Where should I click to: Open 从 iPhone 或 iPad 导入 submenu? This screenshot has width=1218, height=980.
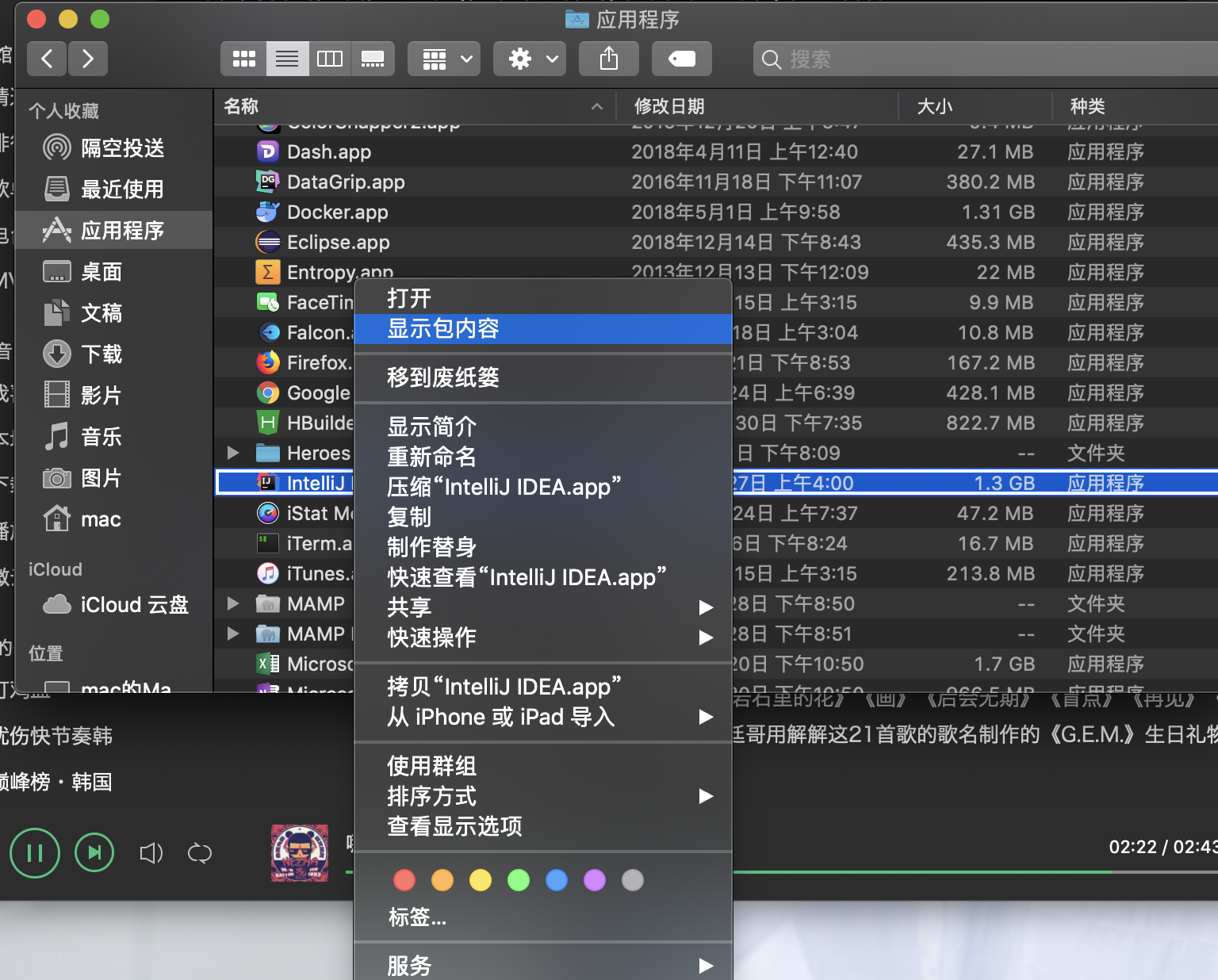pyautogui.click(x=543, y=717)
